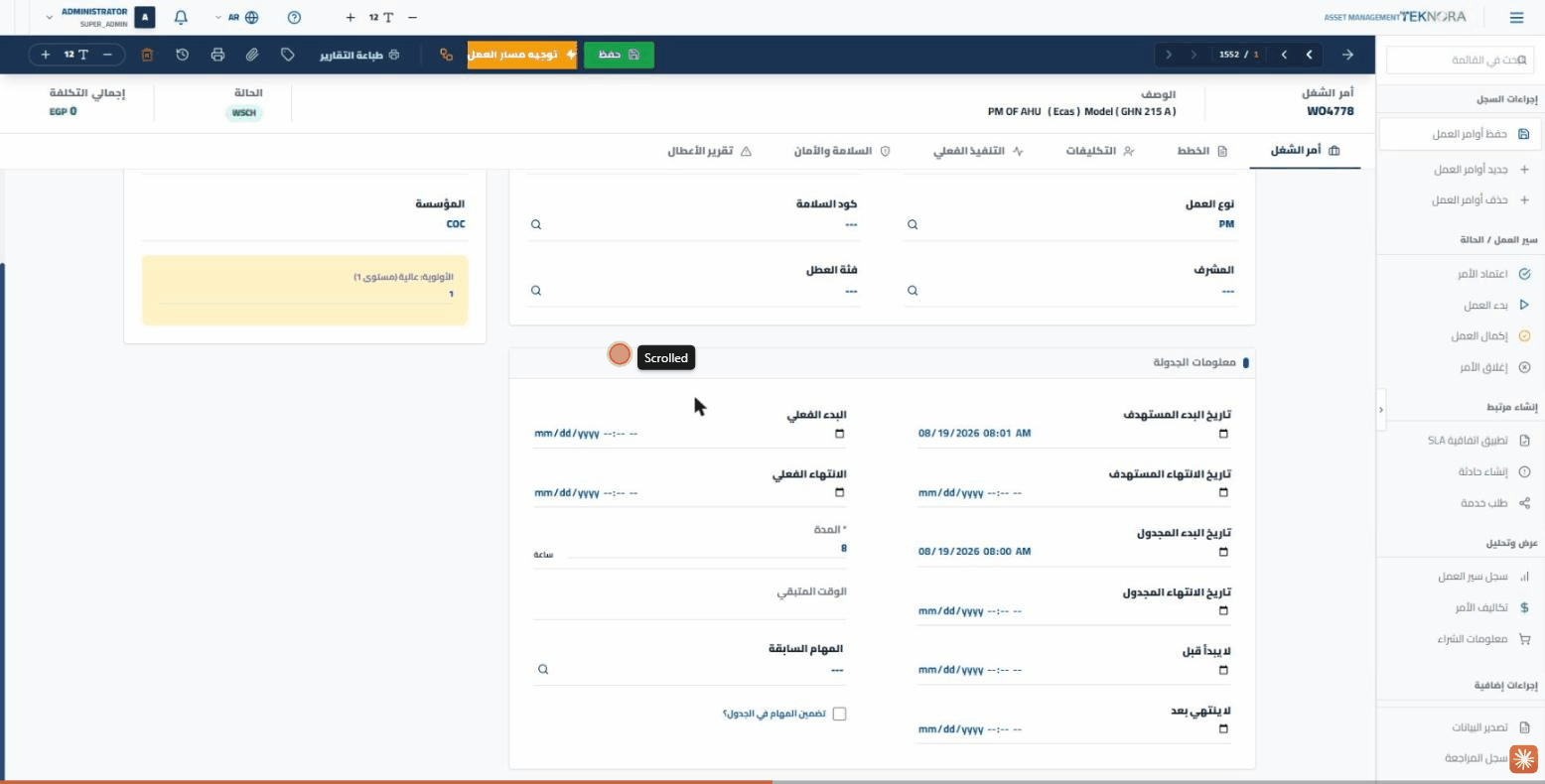Switch to السلامة والأمان tab
This screenshot has height=784, width=1545.
[842, 151]
